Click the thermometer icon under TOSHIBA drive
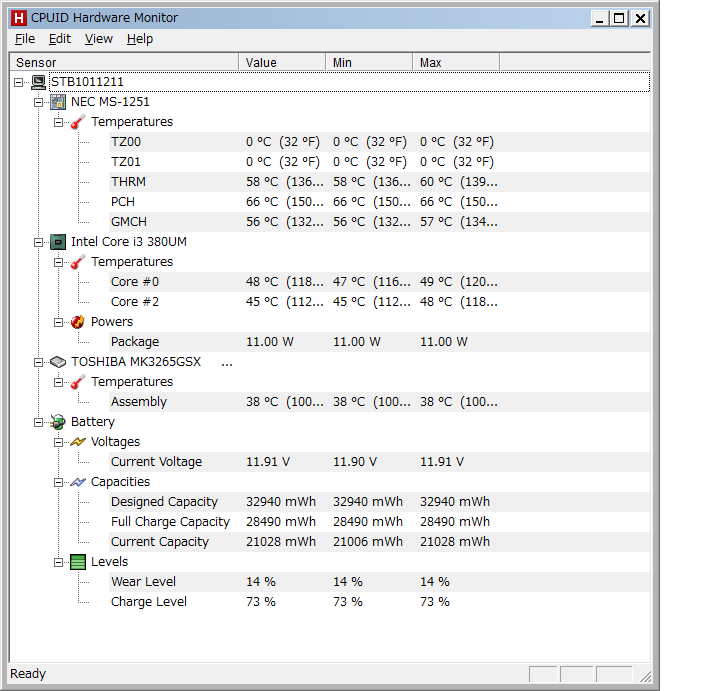722x691 pixels. point(78,382)
